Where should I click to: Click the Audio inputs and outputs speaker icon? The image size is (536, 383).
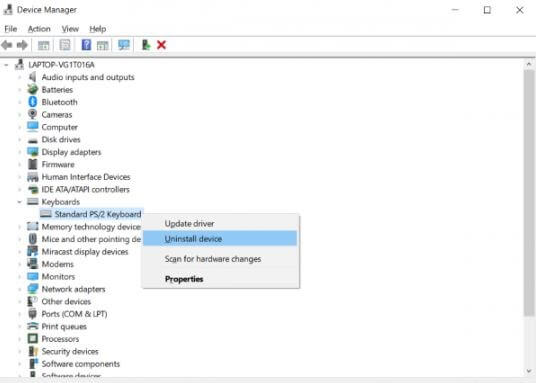tap(32, 77)
